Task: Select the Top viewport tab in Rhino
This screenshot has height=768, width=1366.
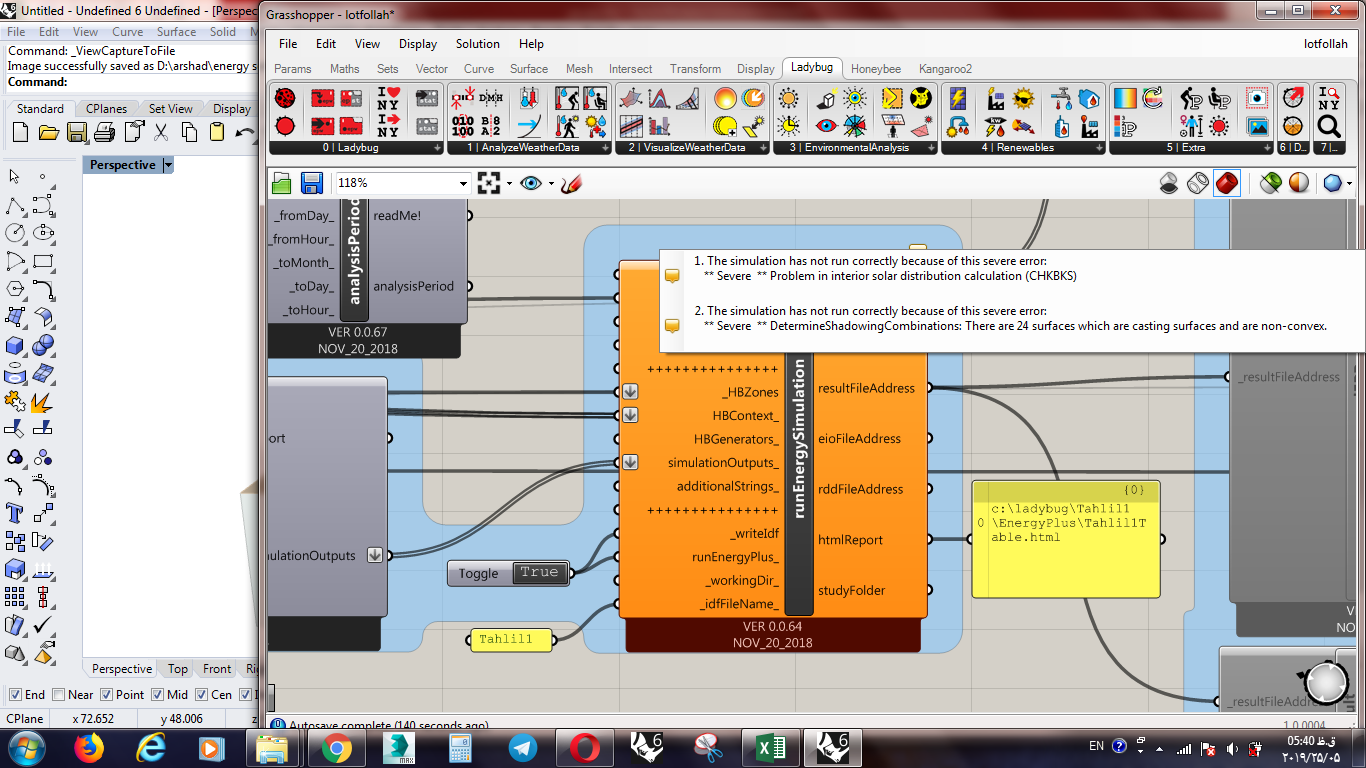Action: [x=177, y=669]
